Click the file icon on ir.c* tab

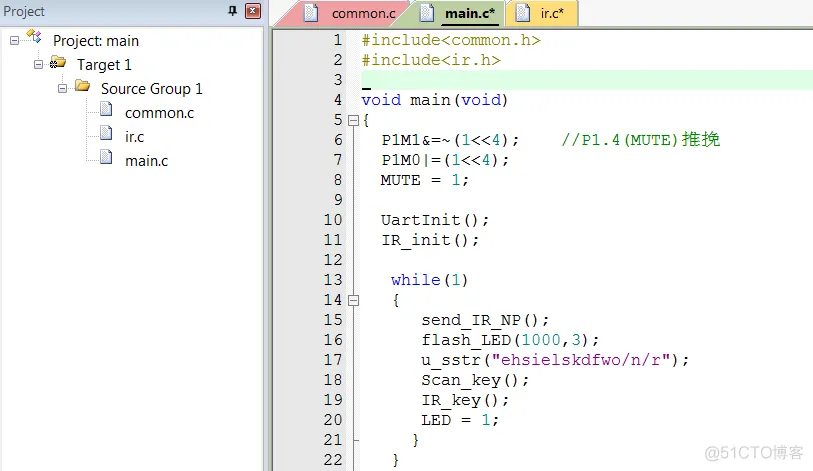(x=522, y=14)
